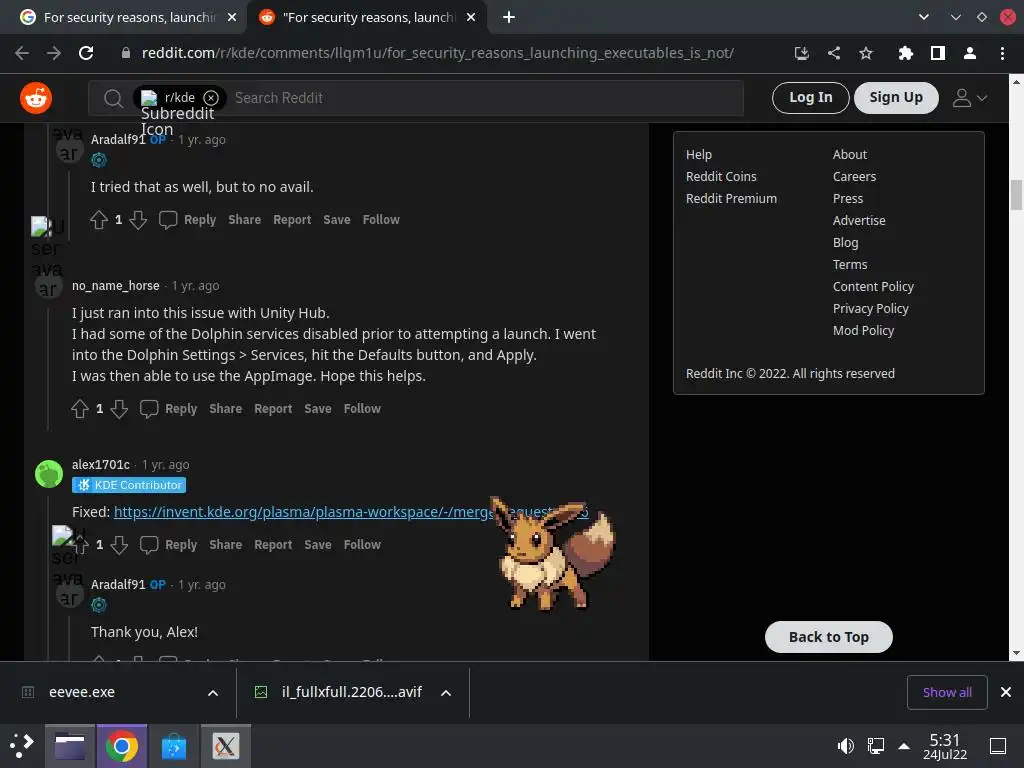This screenshot has height=768, width=1024.
Task: Open the invent.kde.org merge request link
Action: pyautogui.click(x=351, y=512)
